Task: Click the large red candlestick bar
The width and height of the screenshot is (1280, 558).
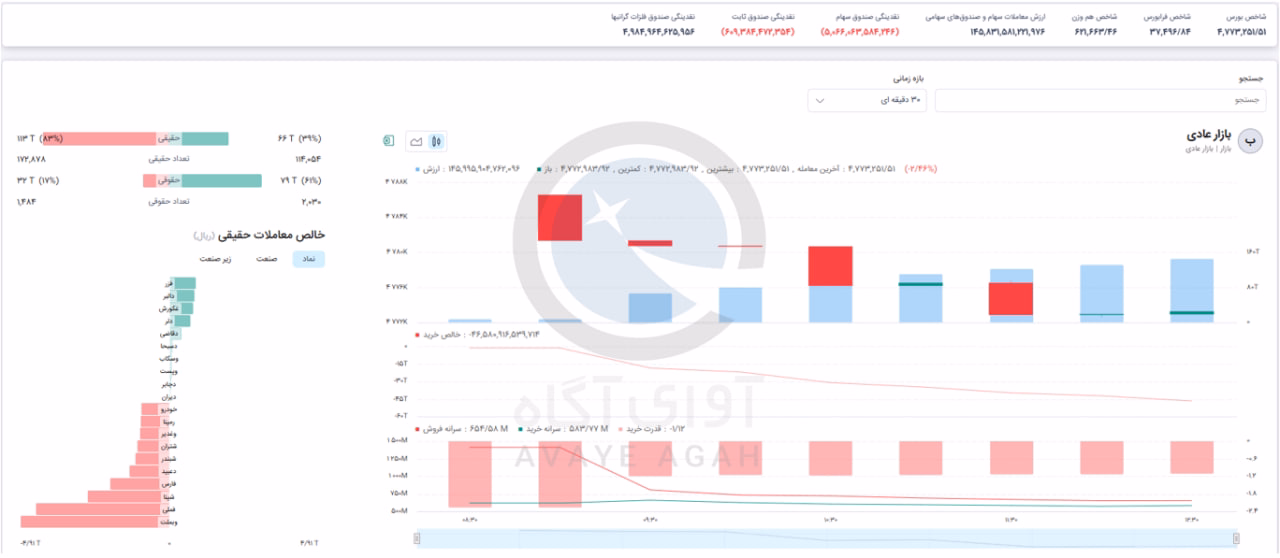Action: tap(560, 217)
